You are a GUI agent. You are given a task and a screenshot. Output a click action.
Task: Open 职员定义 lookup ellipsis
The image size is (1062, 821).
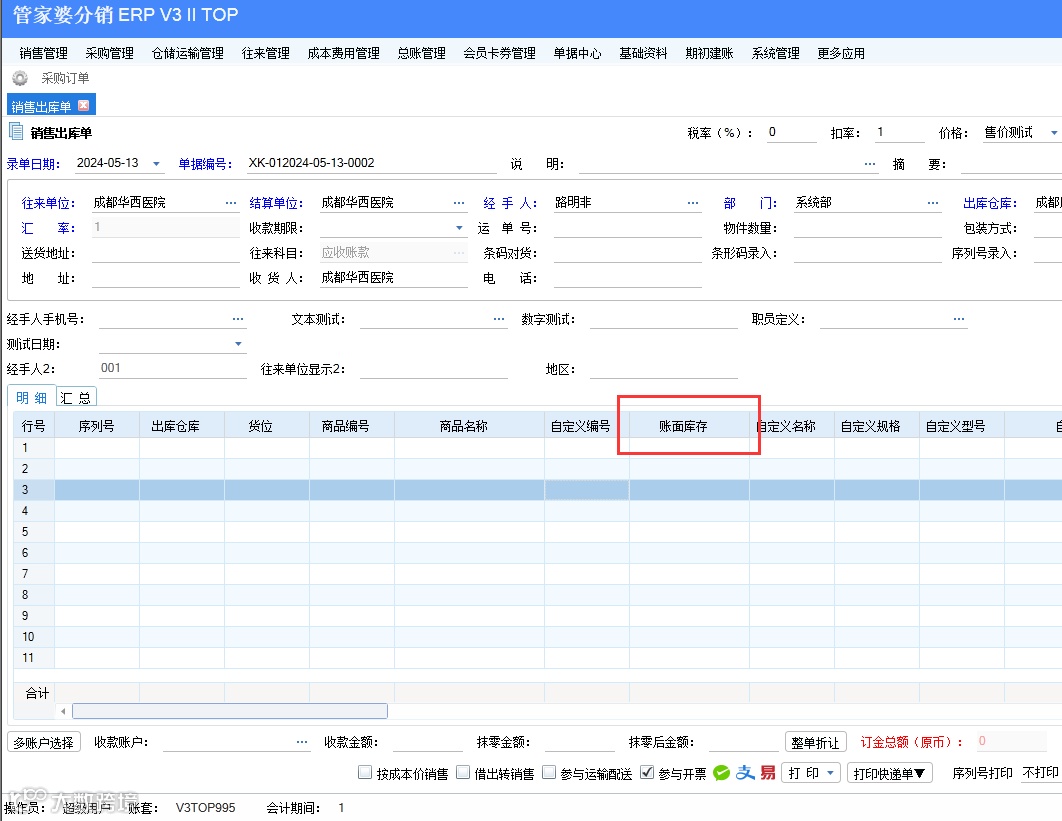click(x=959, y=318)
